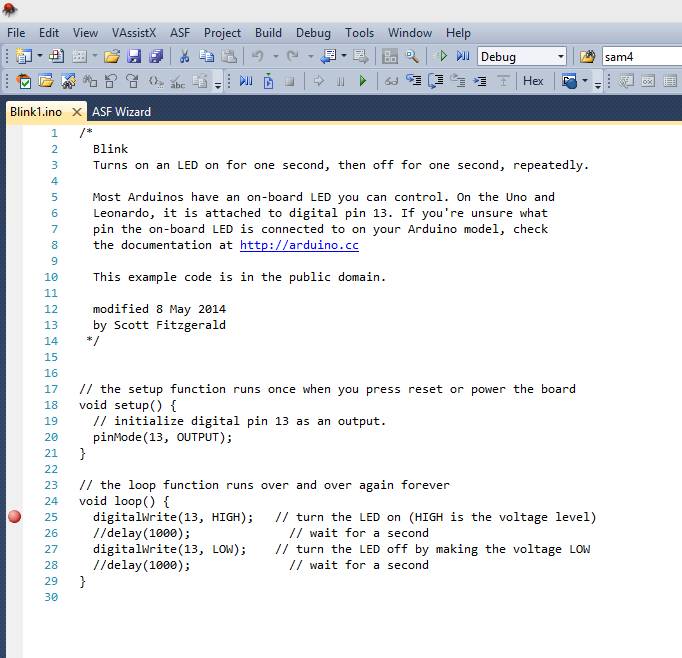Expand the debug toolbar overflow arrow
Screen dimensions: 682x658
point(598,84)
